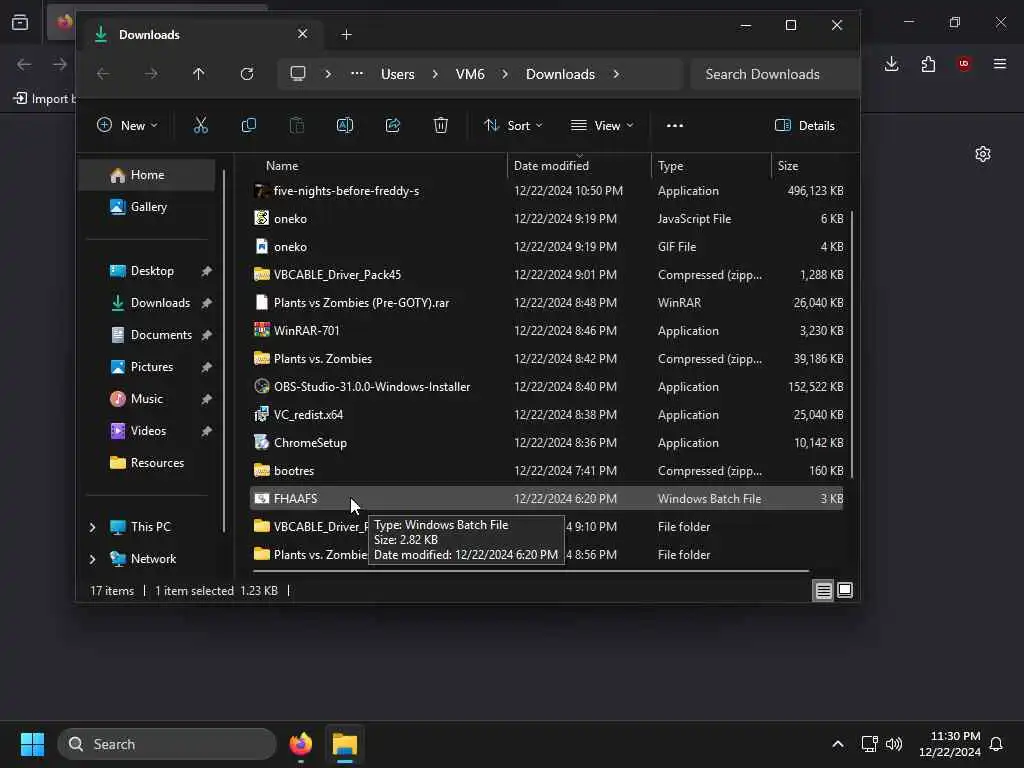The height and width of the screenshot is (768, 1024).
Task: Select Home in navigation pane
Action: click(147, 175)
